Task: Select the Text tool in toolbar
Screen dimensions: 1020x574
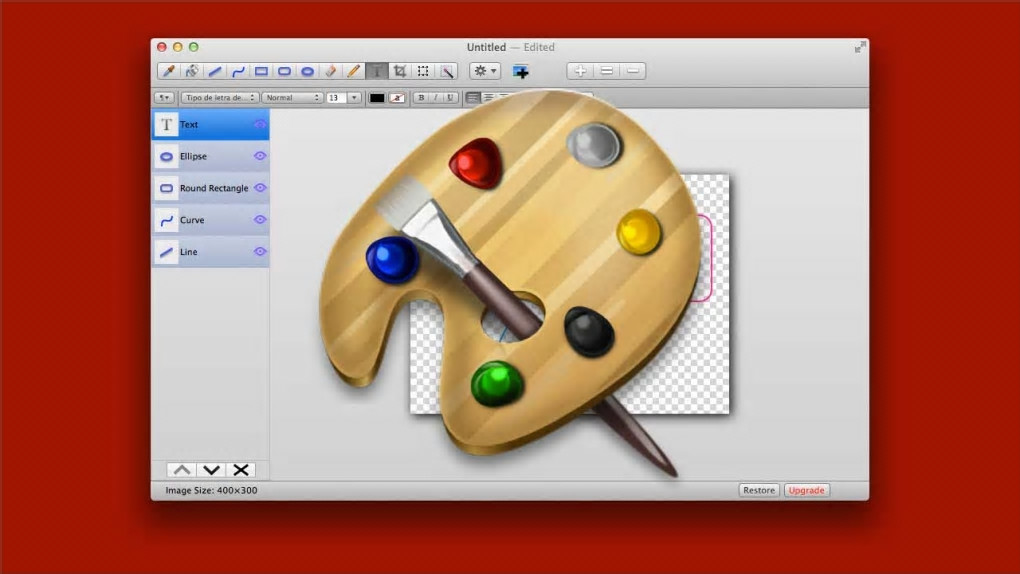Action: click(377, 71)
